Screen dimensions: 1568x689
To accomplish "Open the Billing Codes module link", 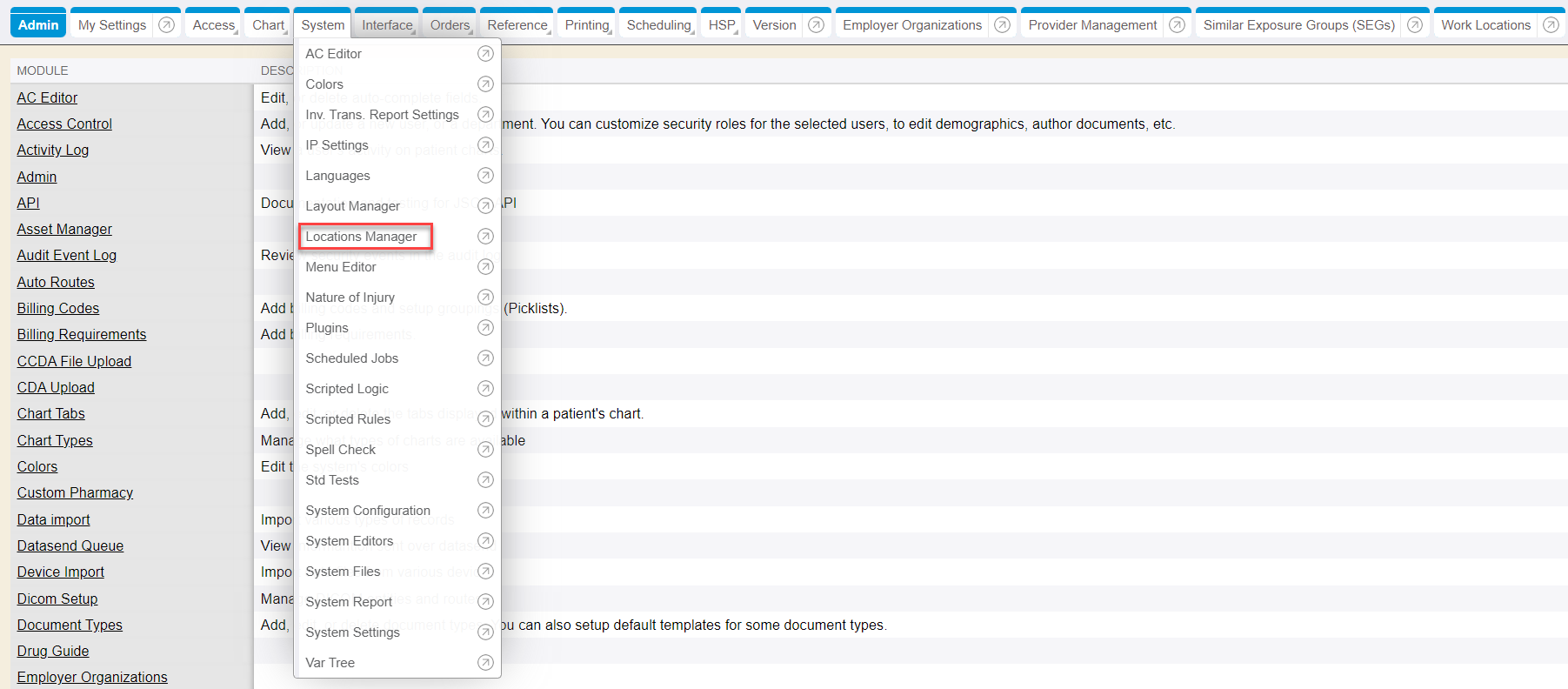I will pyautogui.click(x=58, y=309).
